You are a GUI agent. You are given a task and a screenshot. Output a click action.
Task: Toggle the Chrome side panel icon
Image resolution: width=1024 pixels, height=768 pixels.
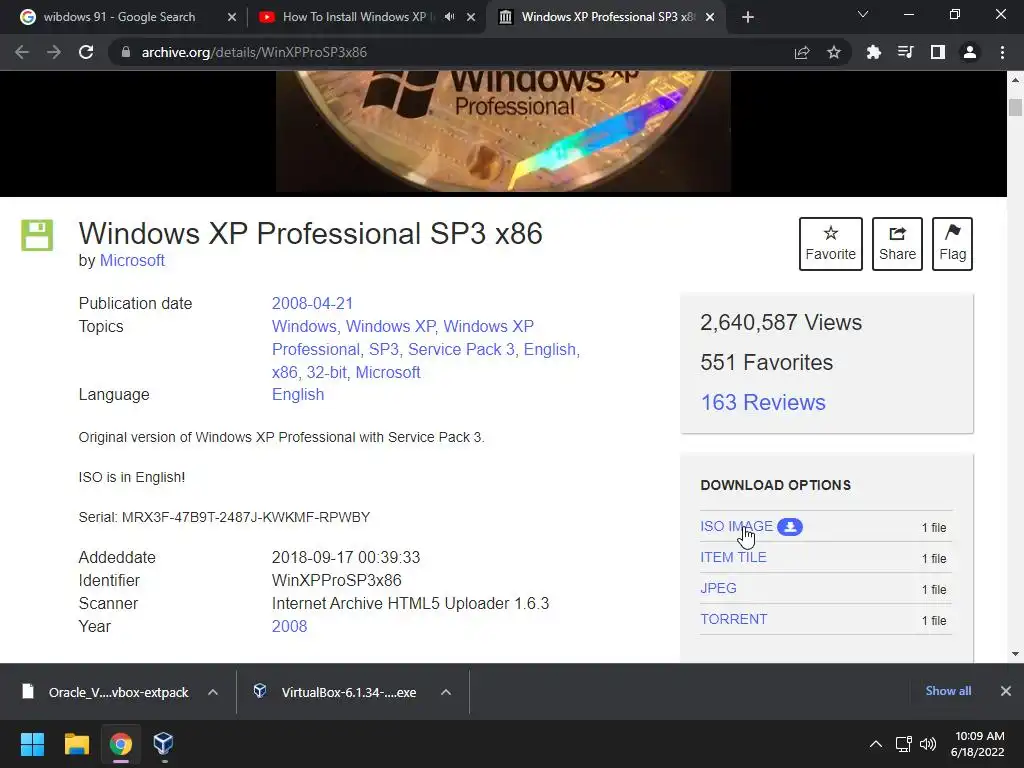(x=938, y=52)
